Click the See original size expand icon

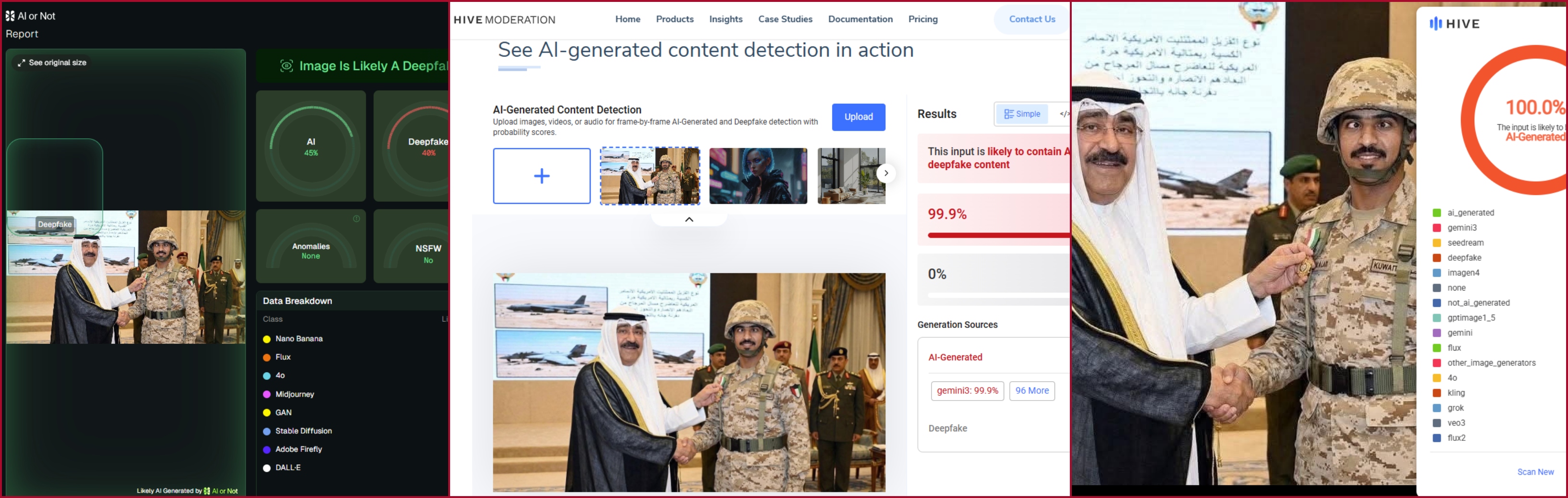click(21, 63)
